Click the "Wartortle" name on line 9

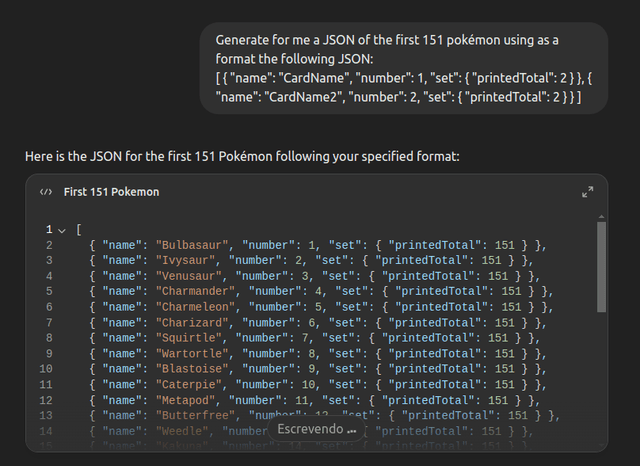[192, 354]
